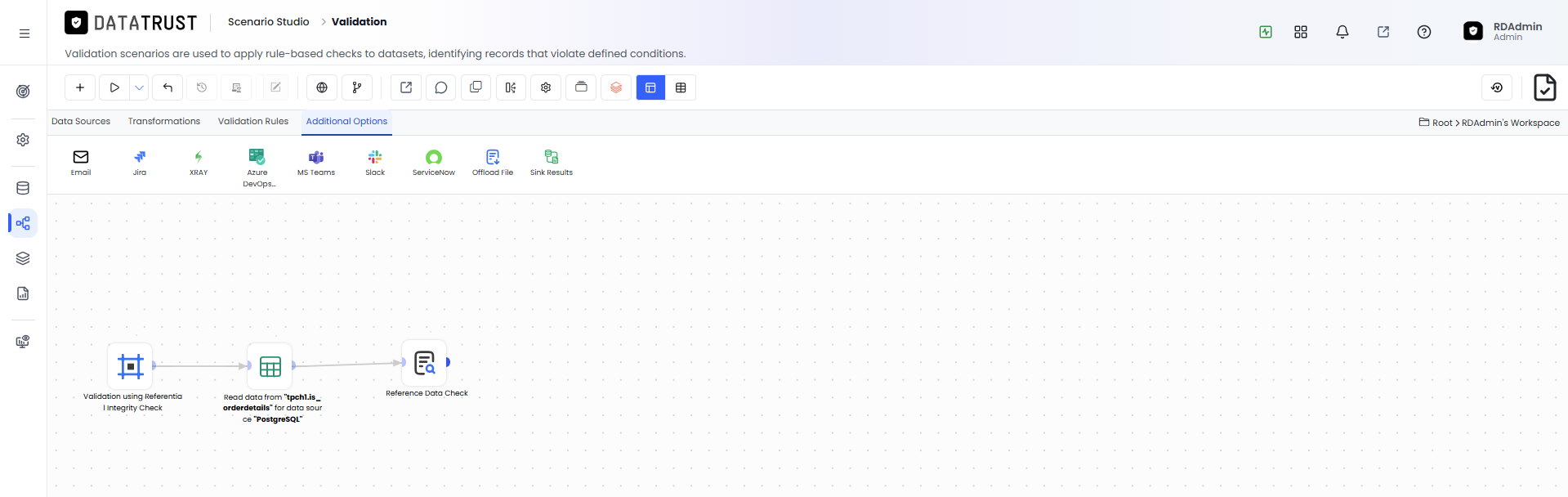
Task: Select the Offload File option
Action: (x=493, y=163)
